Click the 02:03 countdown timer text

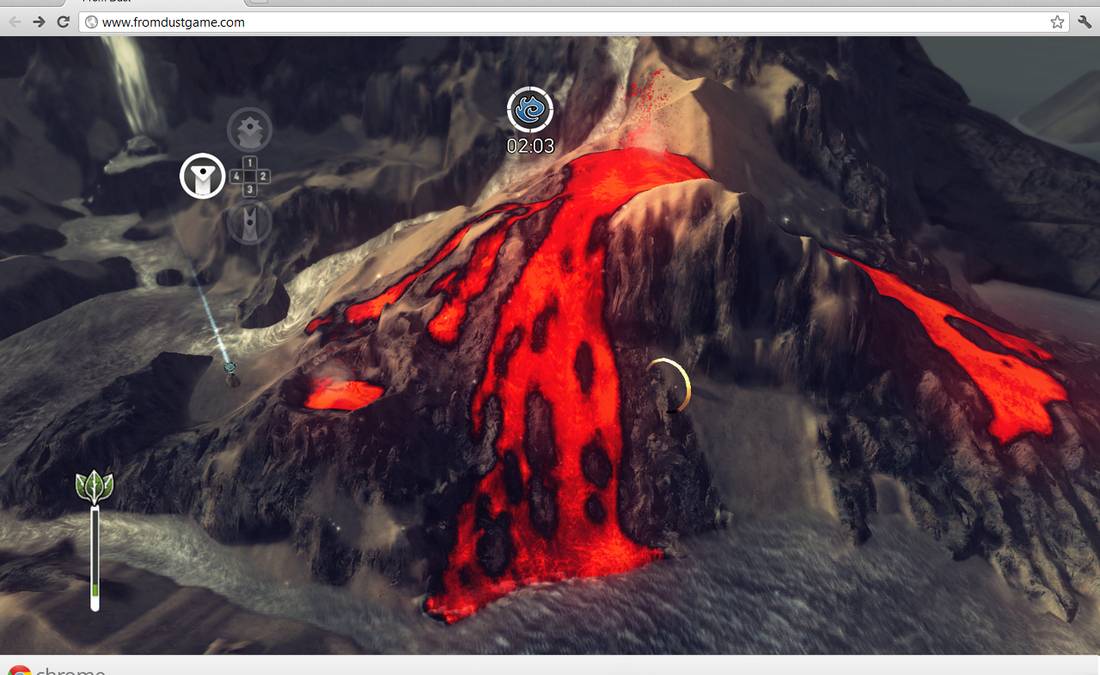coord(530,146)
